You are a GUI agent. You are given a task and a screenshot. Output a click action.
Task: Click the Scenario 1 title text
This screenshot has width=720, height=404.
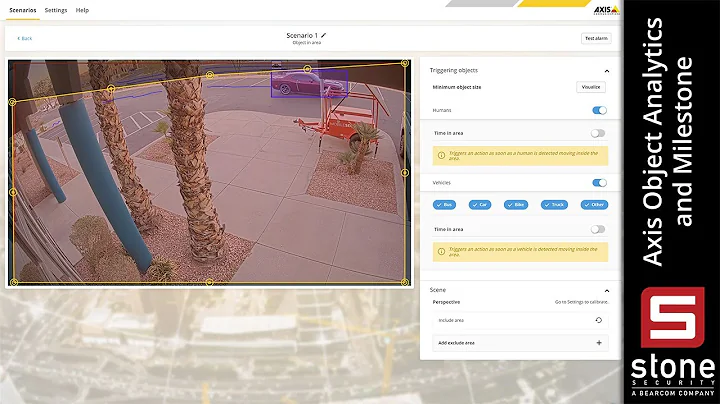pos(302,35)
